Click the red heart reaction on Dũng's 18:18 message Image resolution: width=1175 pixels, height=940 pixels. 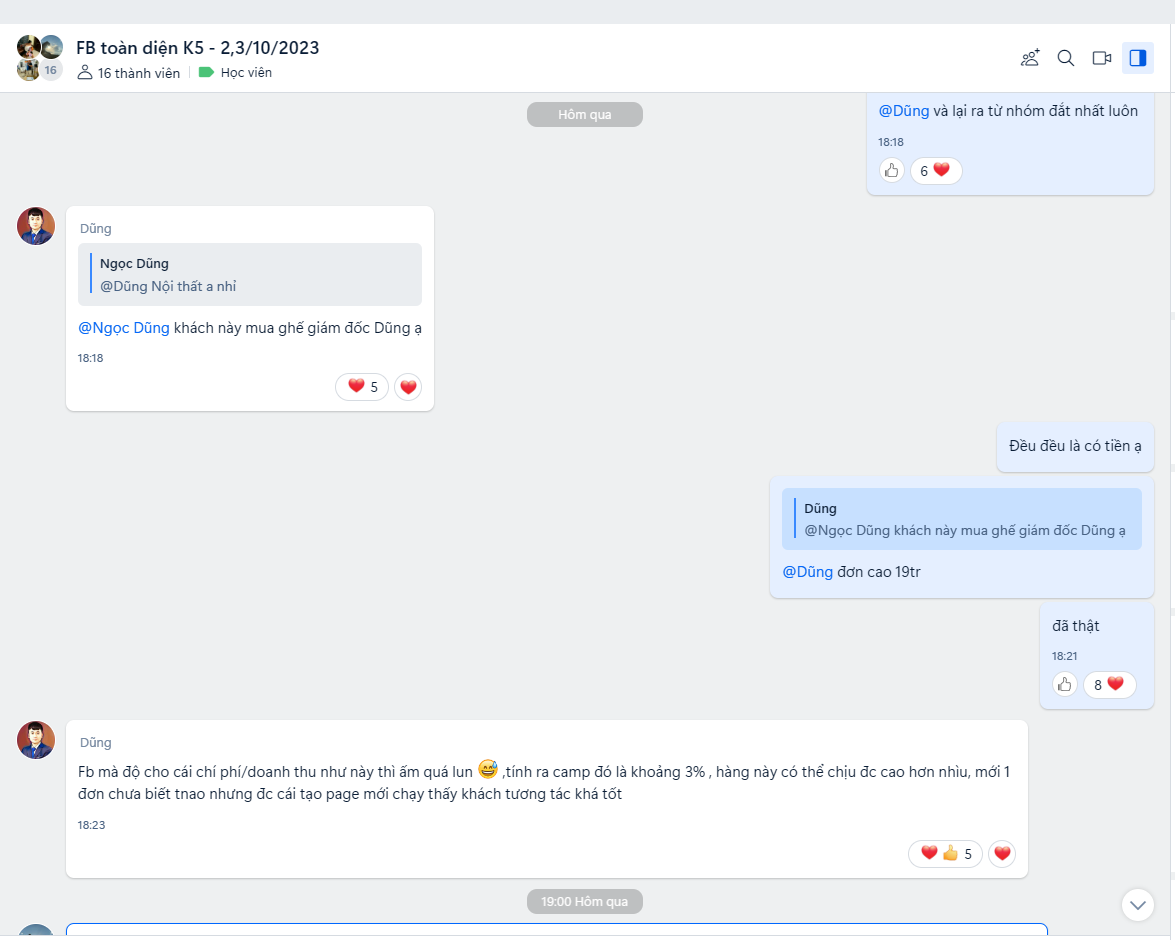[x=407, y=387]
